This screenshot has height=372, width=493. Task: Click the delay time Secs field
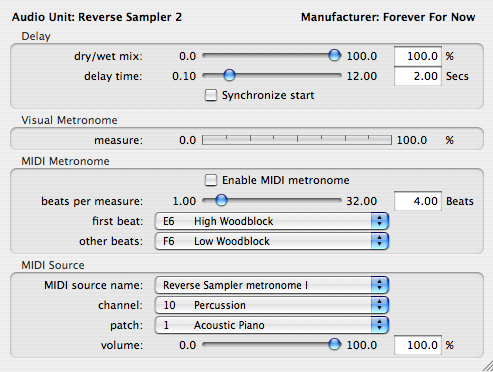(418, 76)
